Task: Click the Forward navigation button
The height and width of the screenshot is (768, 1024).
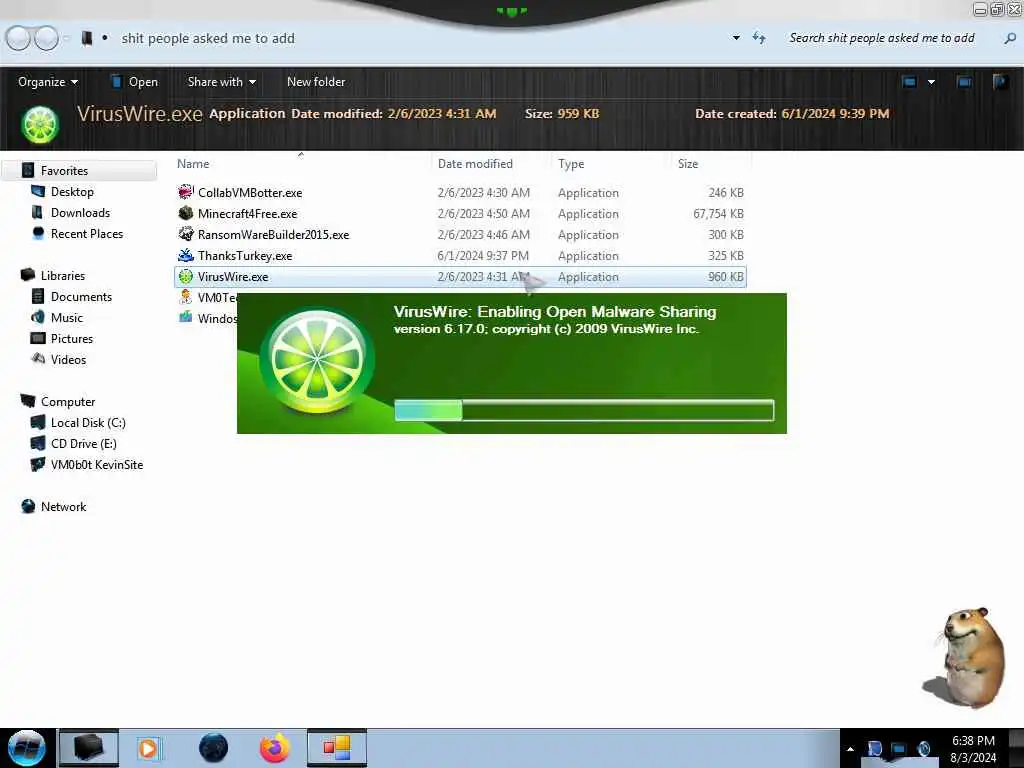Action: [x=46, y=38]
